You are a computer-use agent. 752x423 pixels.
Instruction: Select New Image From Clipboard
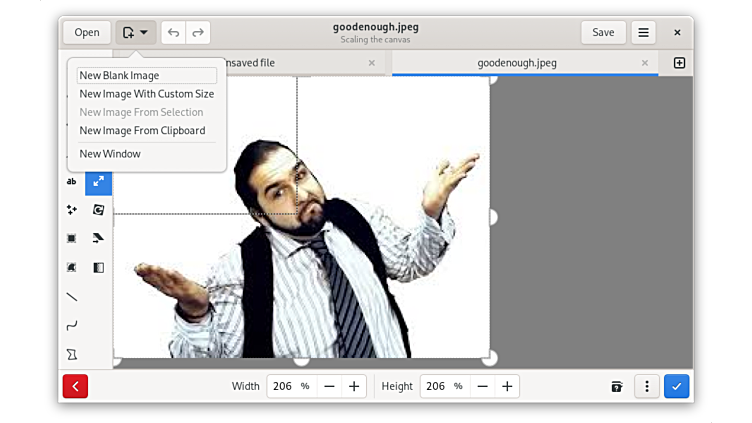[x=142, y=131]
